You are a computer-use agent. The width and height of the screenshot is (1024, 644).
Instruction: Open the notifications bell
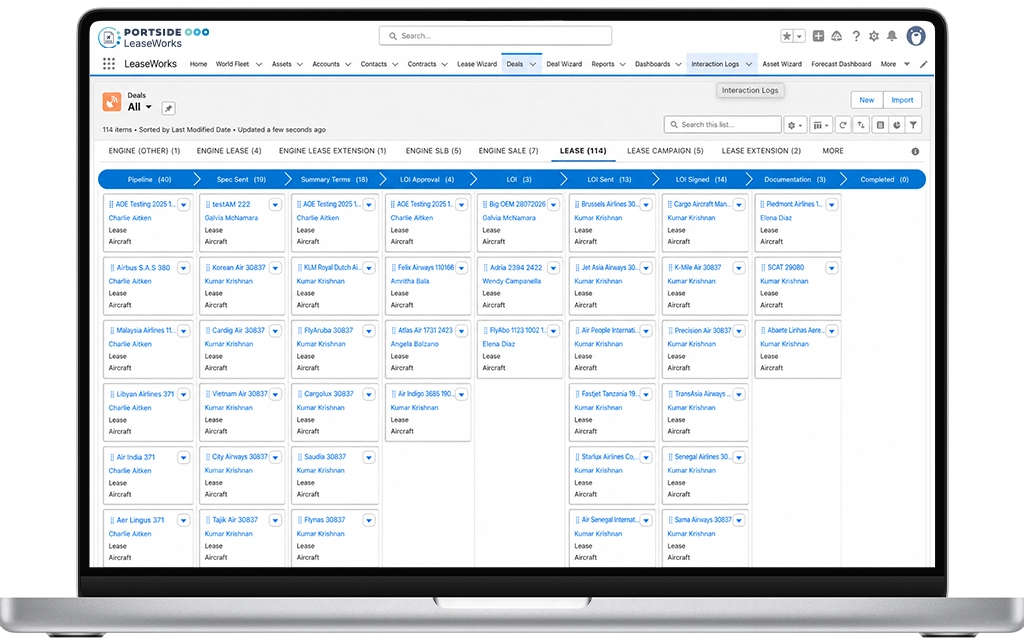coord(891,36)
